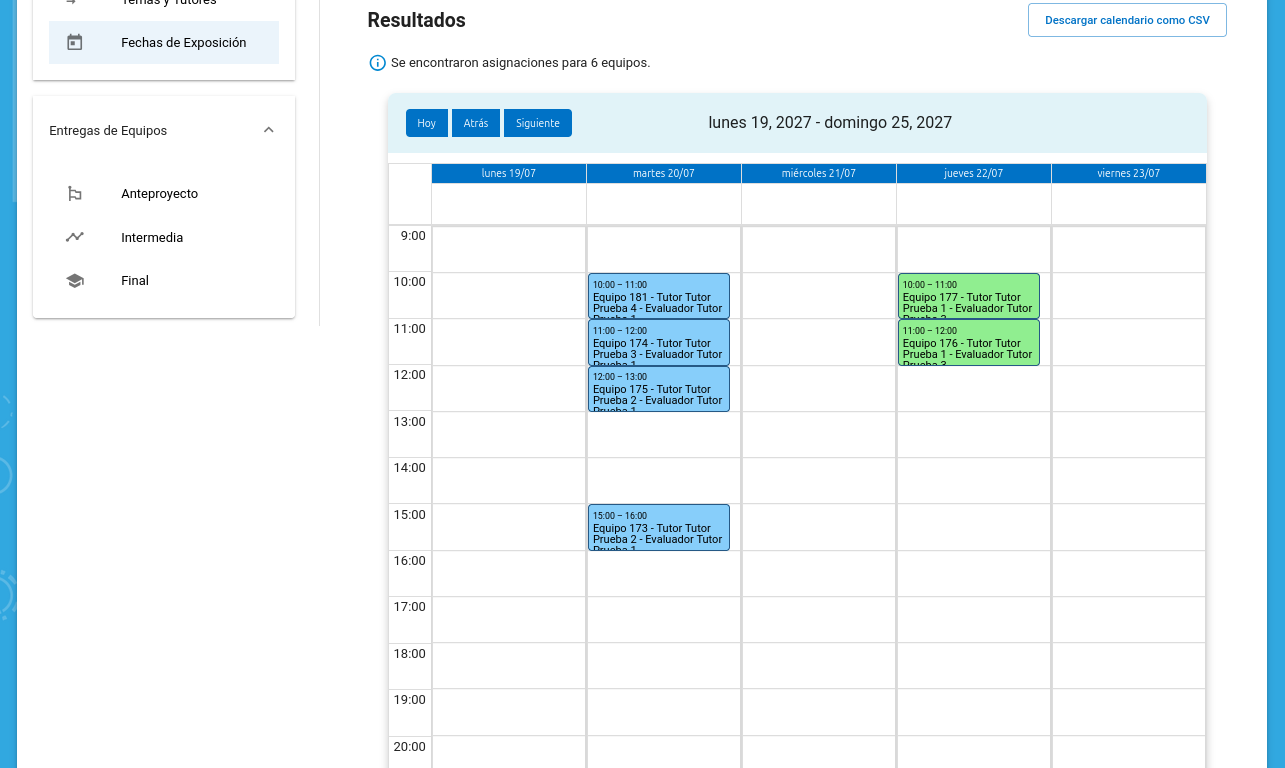Select the Equipo 174 event block
This screenshot has width=1285, height=768.
tap(658, 342)
